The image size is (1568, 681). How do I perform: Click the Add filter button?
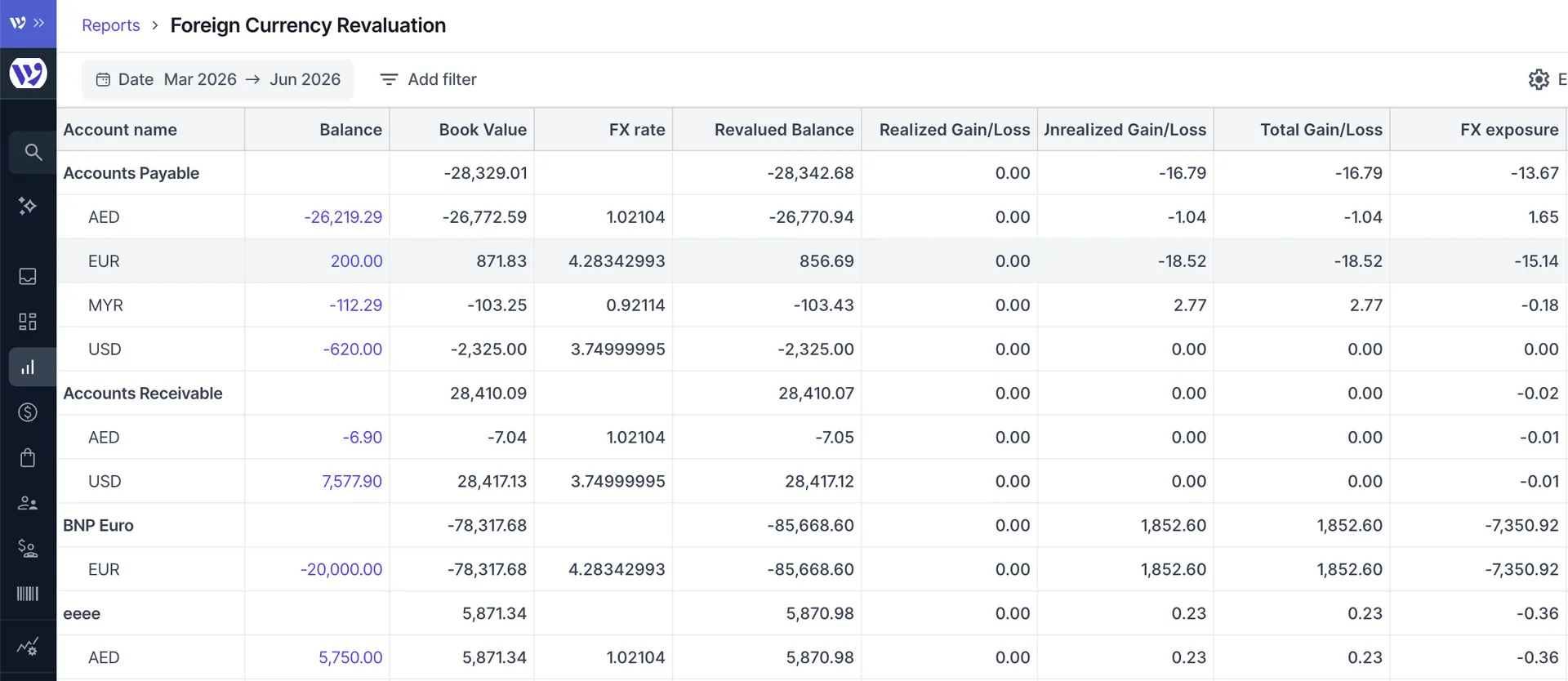coord(429,79)
